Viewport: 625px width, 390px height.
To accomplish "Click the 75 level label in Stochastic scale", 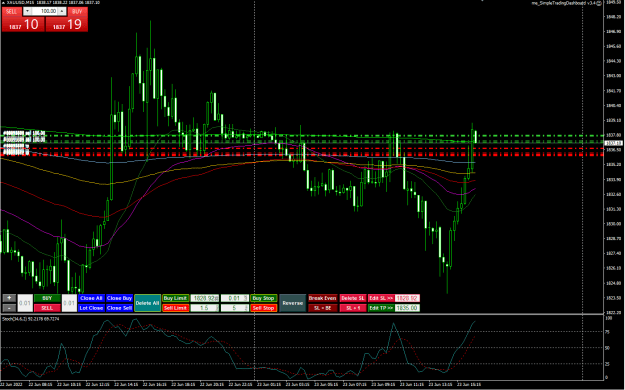I will click(608, 332).
